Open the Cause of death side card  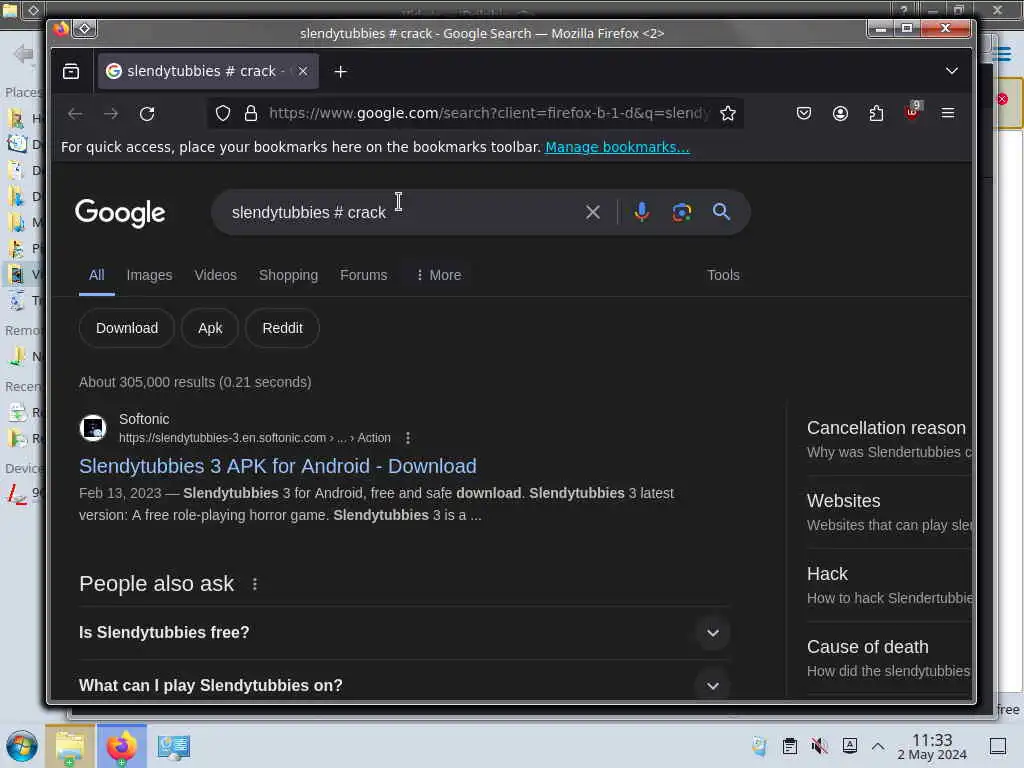[888, 658]
